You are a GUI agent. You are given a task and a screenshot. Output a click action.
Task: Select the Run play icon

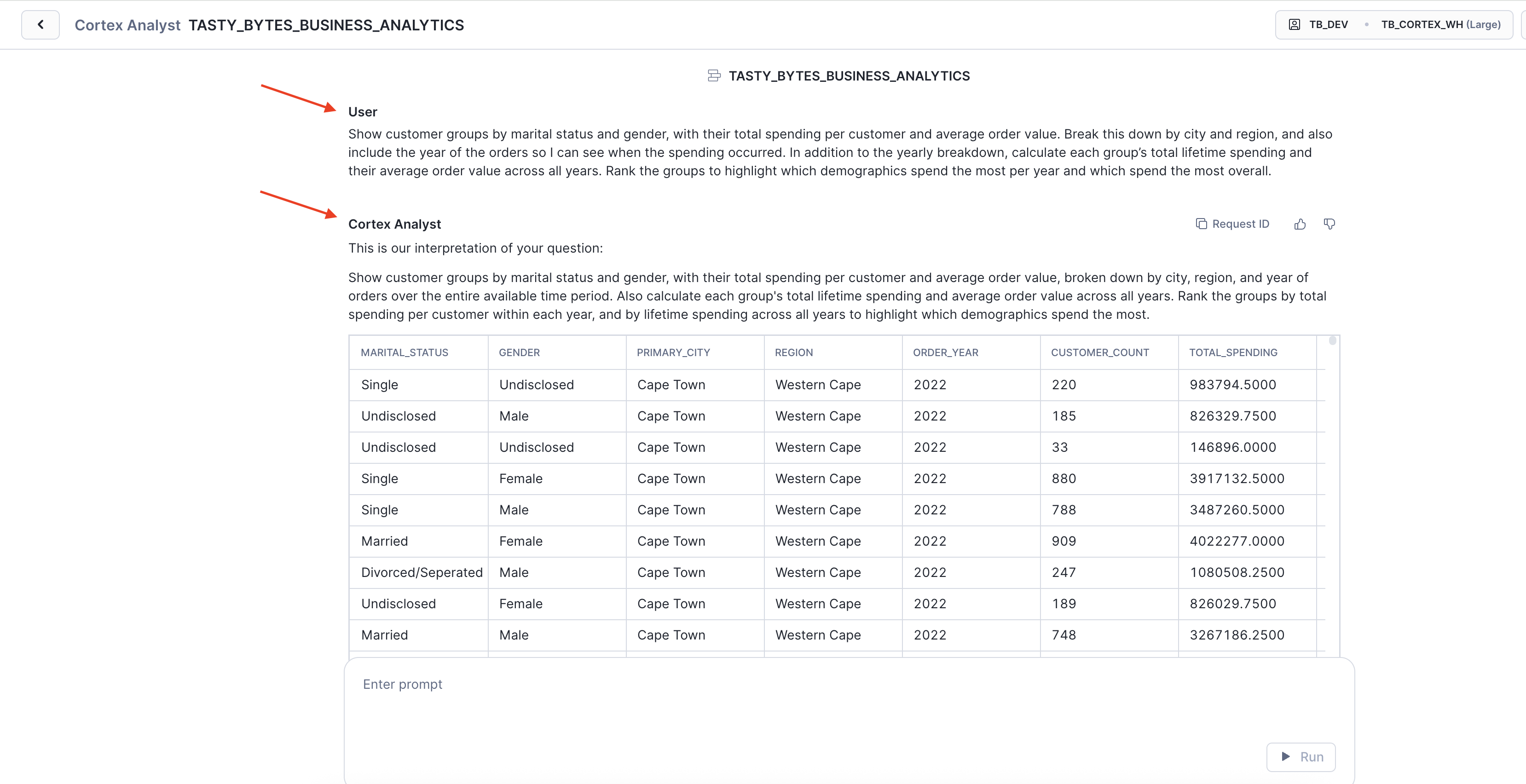(1286, 757)
